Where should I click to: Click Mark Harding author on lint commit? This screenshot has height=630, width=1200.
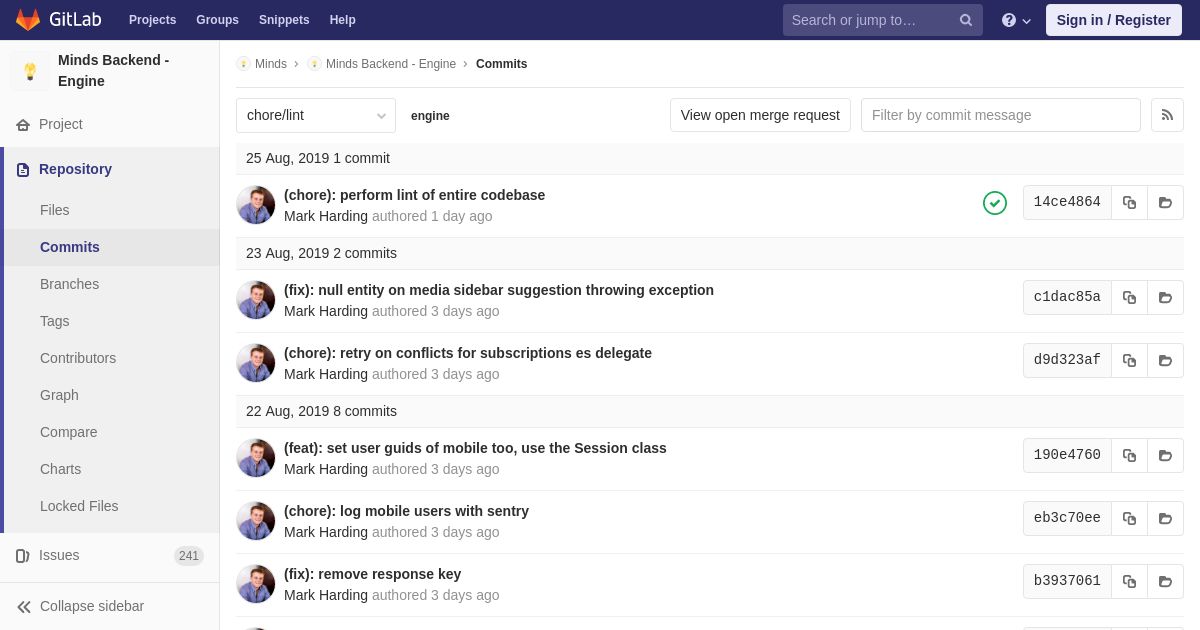[326, 216]
